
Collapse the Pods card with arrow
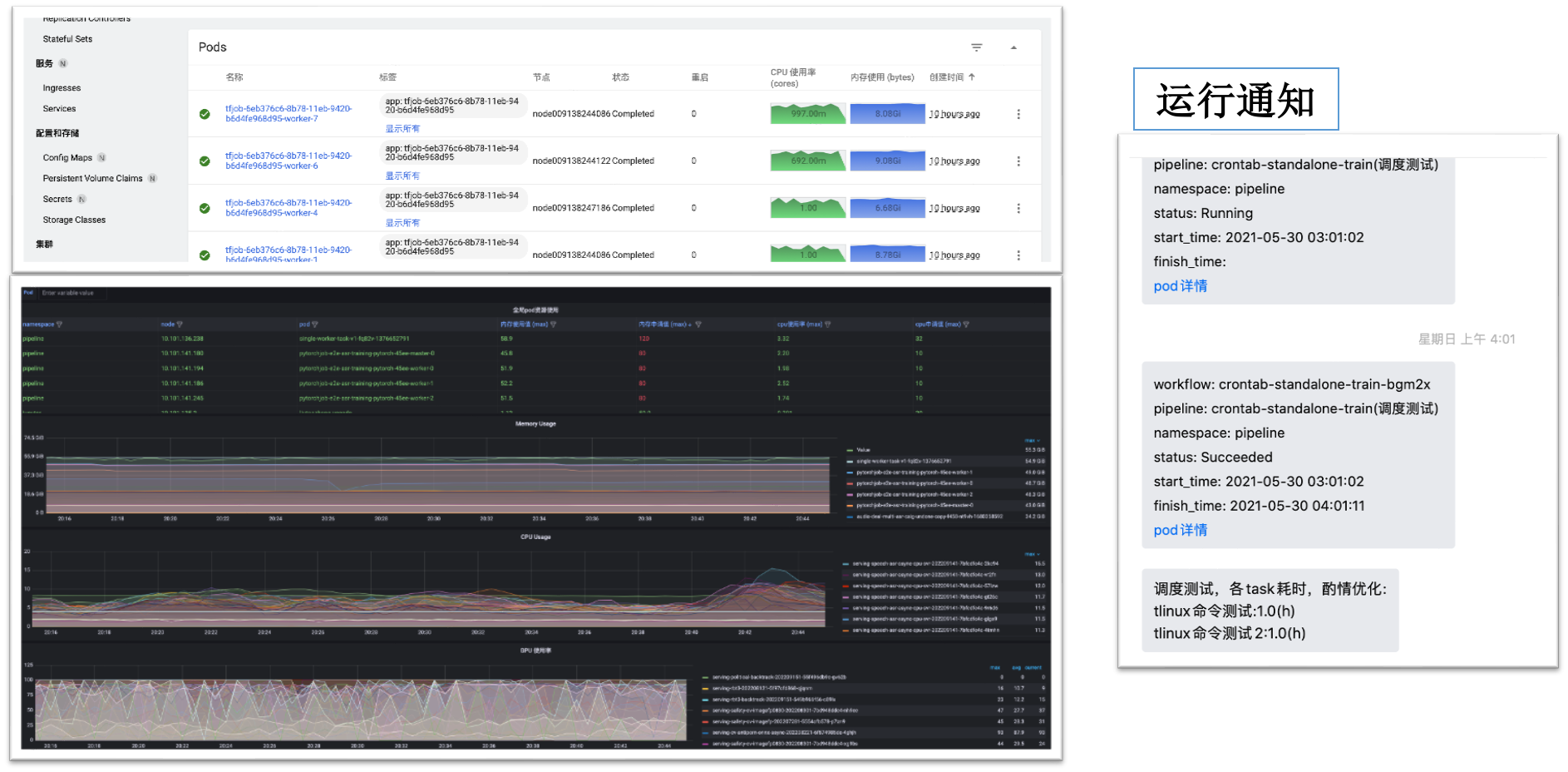click(x=1013, y=47)
